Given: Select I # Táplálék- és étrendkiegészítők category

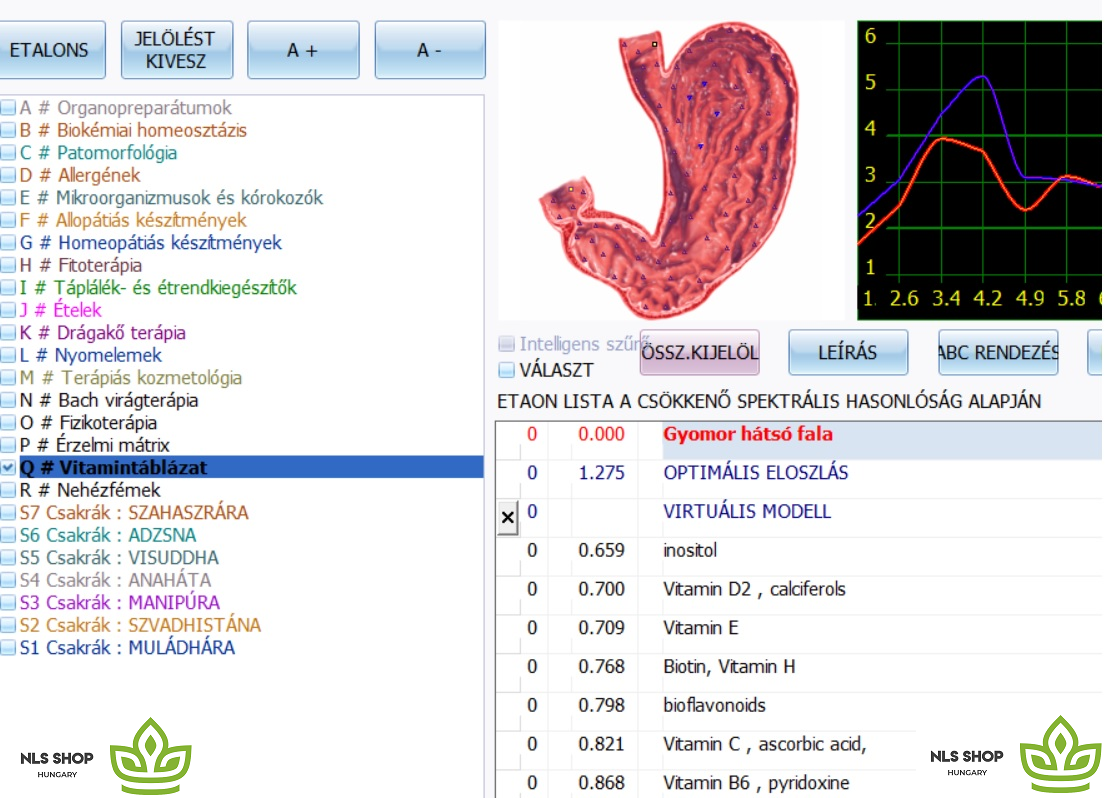Looking at the screenshot, I should pyautogui.click(x=158, y=288).
